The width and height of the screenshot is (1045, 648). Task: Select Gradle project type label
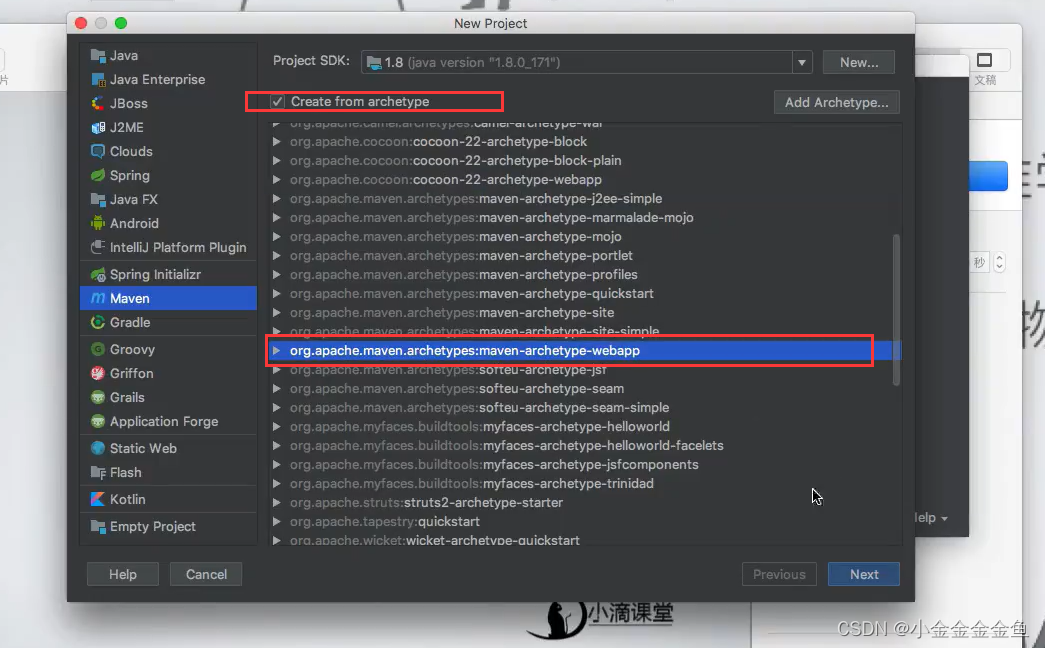(x=130, y=322)
